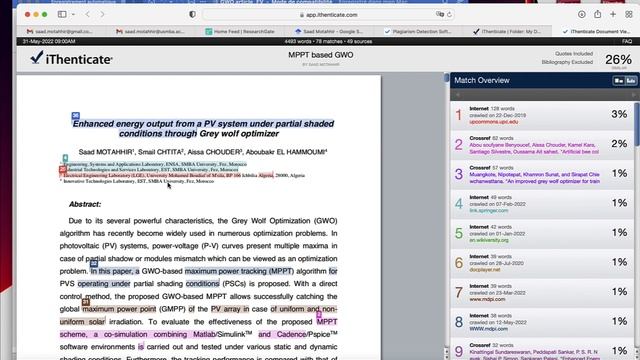Image resolution: width=640 pixels, height=360 pixels.
Task: Switch to Plagiarism Detection Software tab
Action: click(418, 31)
